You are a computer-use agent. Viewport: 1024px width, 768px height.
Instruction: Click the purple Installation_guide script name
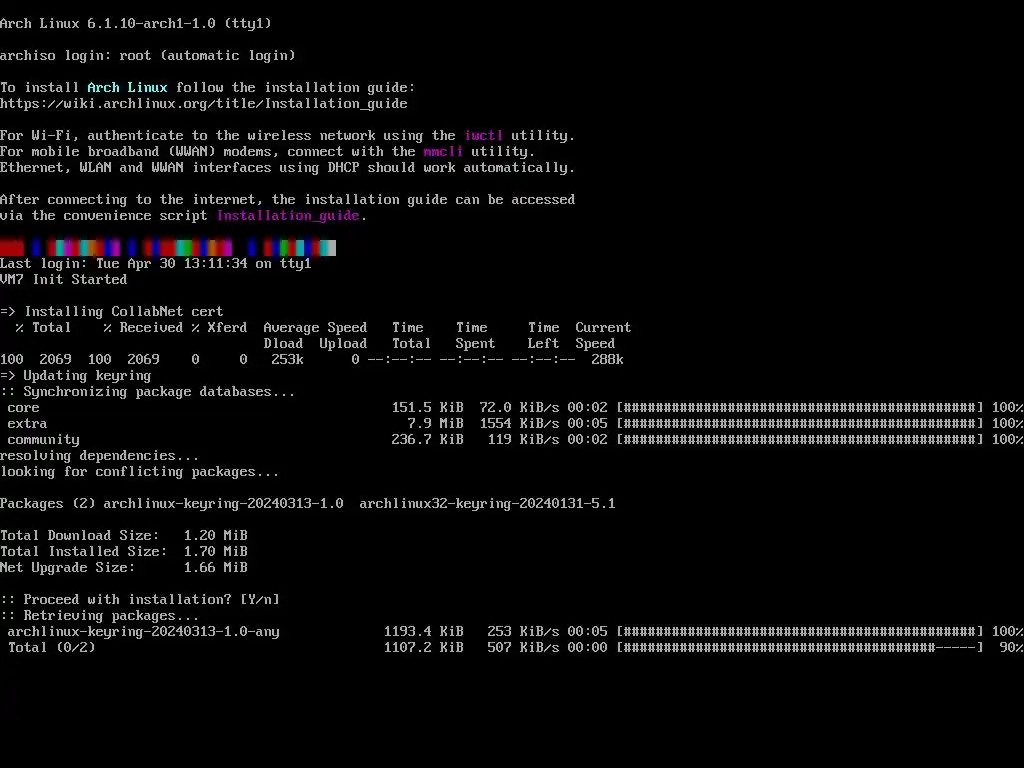click(x=288, y=216)
